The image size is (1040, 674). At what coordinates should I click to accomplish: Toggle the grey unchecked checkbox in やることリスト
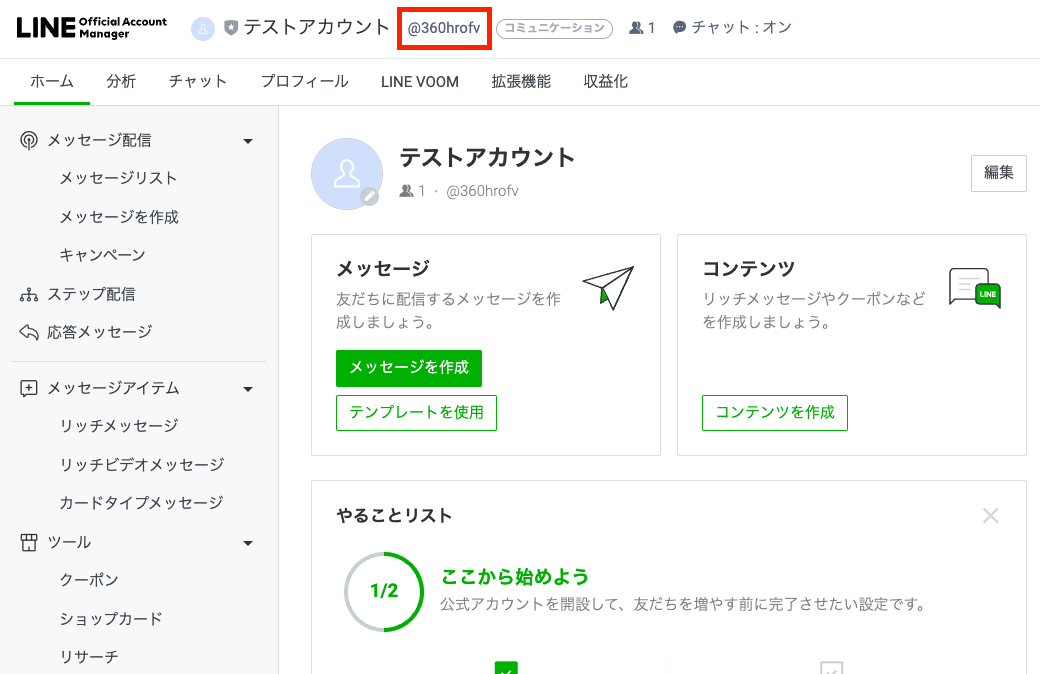[x=832, y=667]
